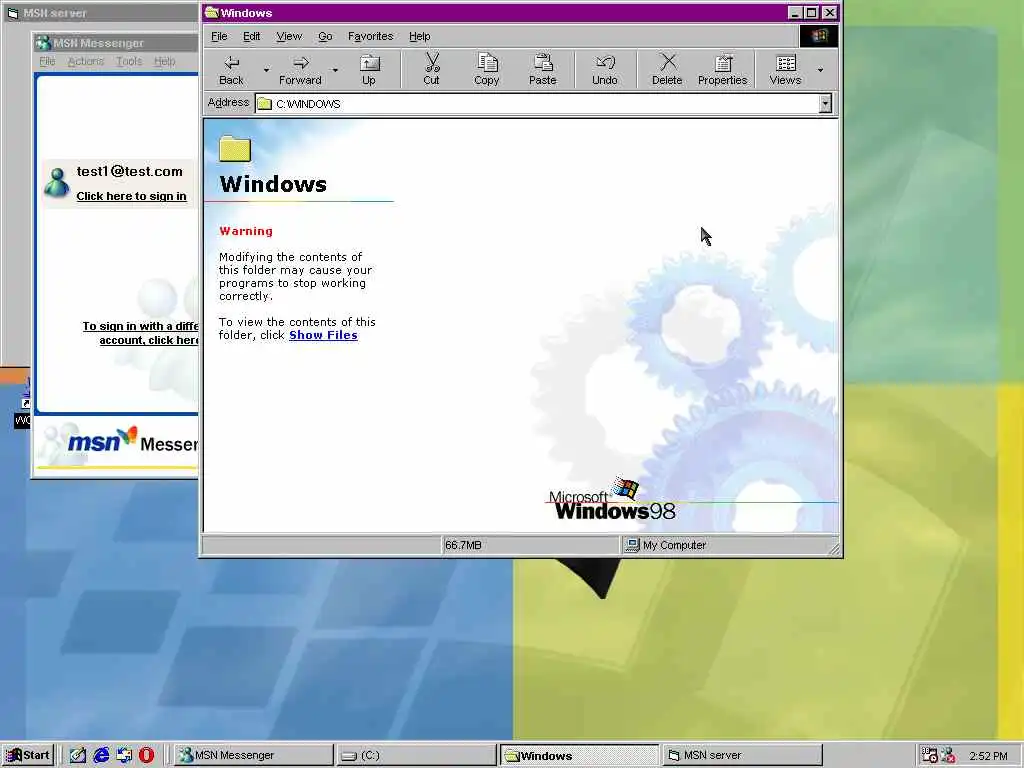Screen dimensions: 1024x768
Task: Click the MSN Messenger title bar icon
Action: [x=44, y=43]
